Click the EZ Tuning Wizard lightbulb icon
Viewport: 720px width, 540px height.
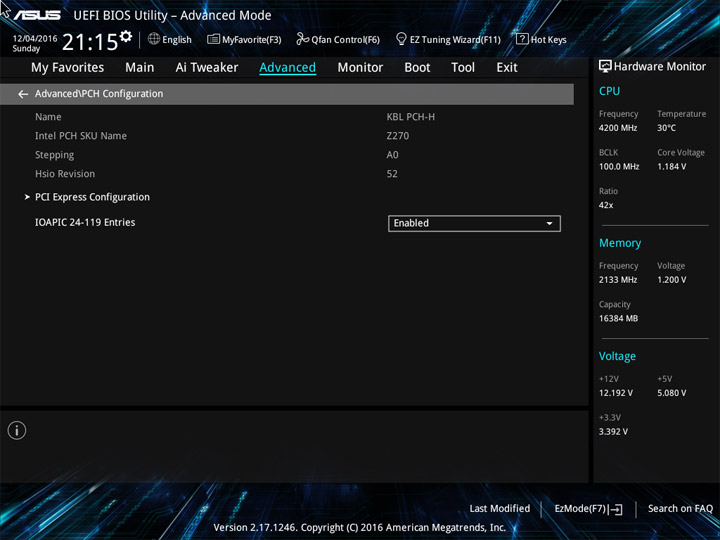[401, 39]
